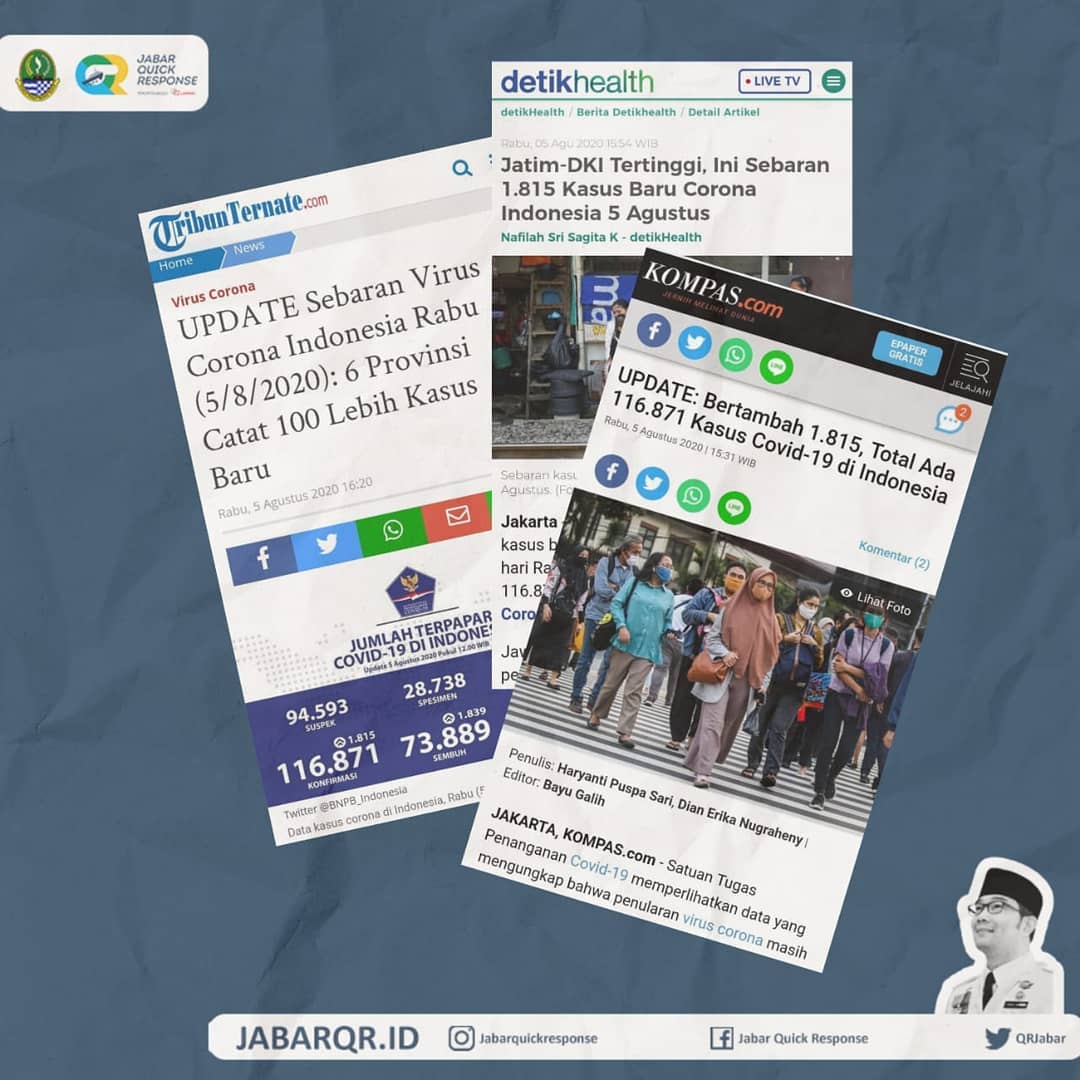Image resolution: width=1080 pixels, height=1080 pixels.
Task: Click TribunTernate headline UPDATE Sebaran Virus Corona
Action: click(330, 373)
